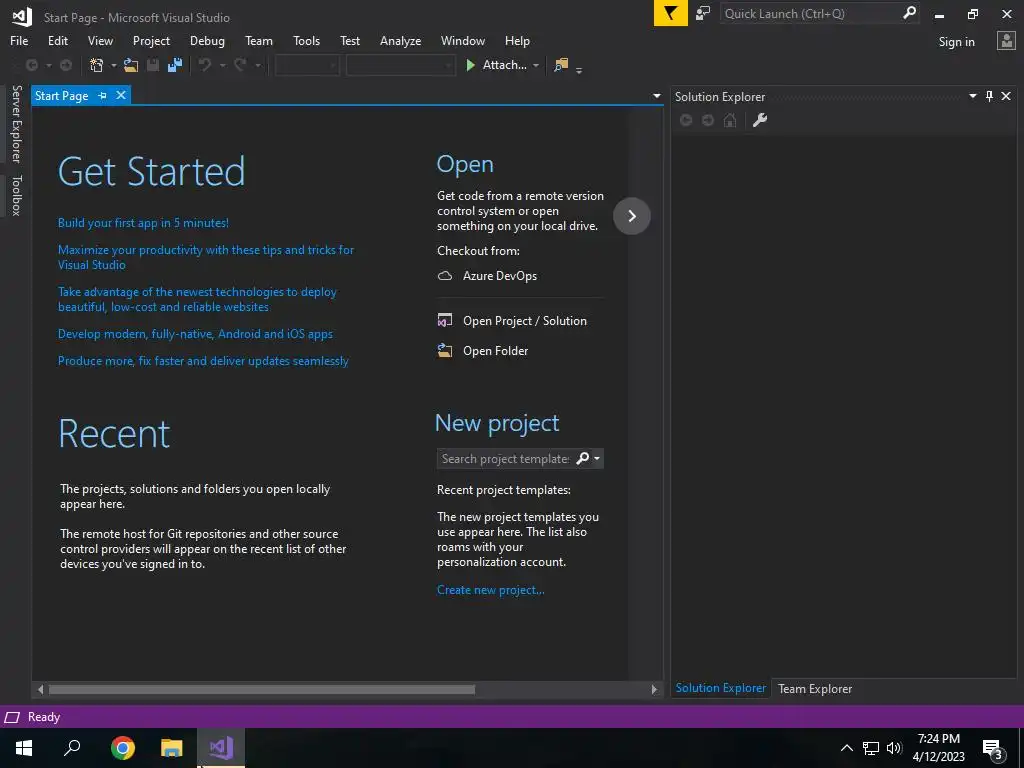Click the green Attach play icon
This screenshot has height=768, width=1024.
coord(470,65)
